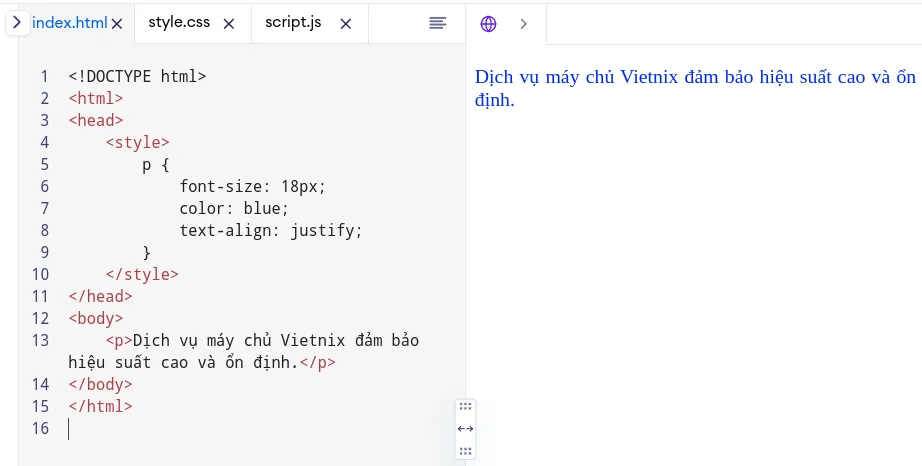Close the style.css tab
922x466 pixels.
coord(229,24)
